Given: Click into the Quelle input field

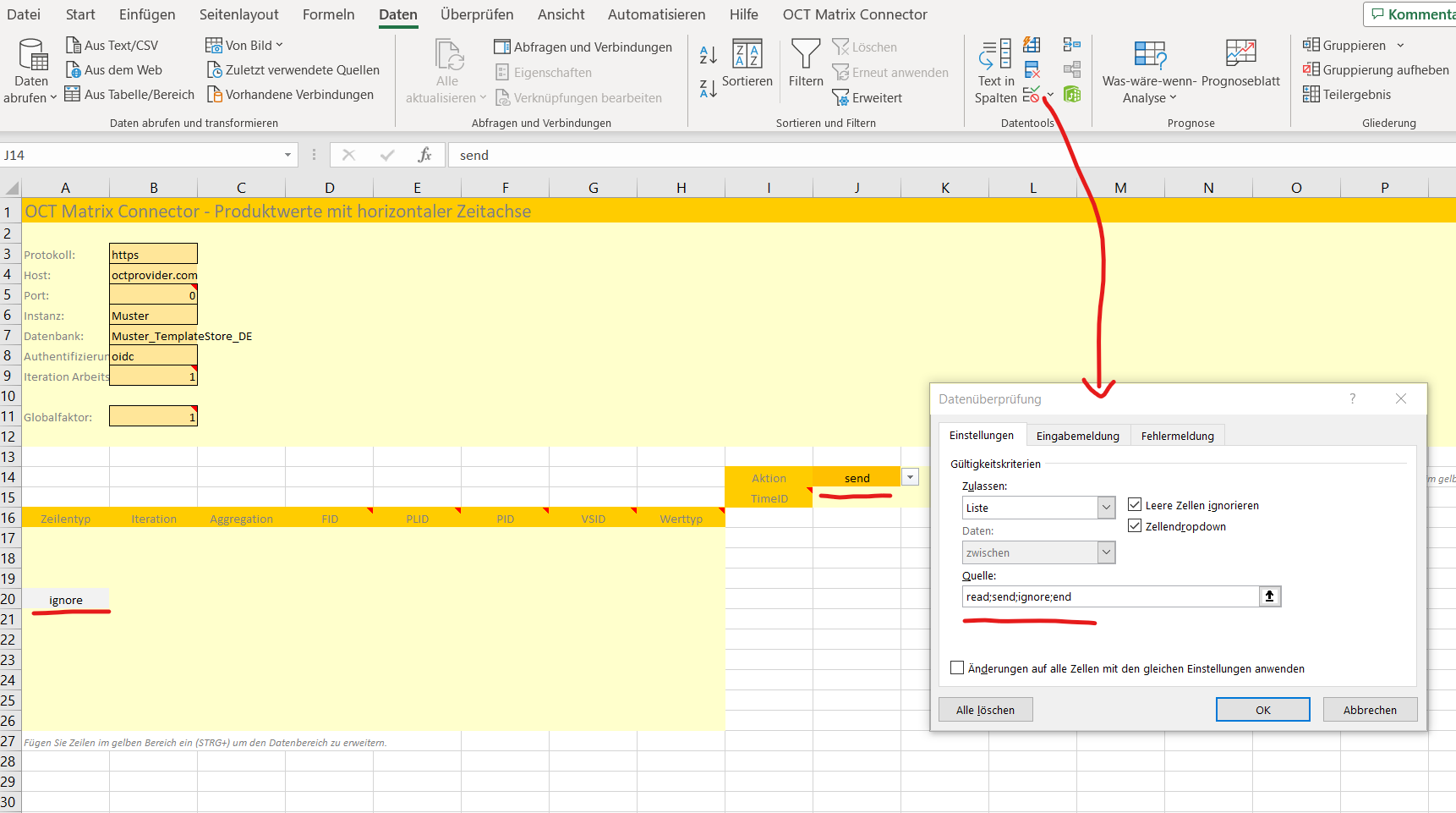Looking at the screenshot, I should tap(1109, 597).
